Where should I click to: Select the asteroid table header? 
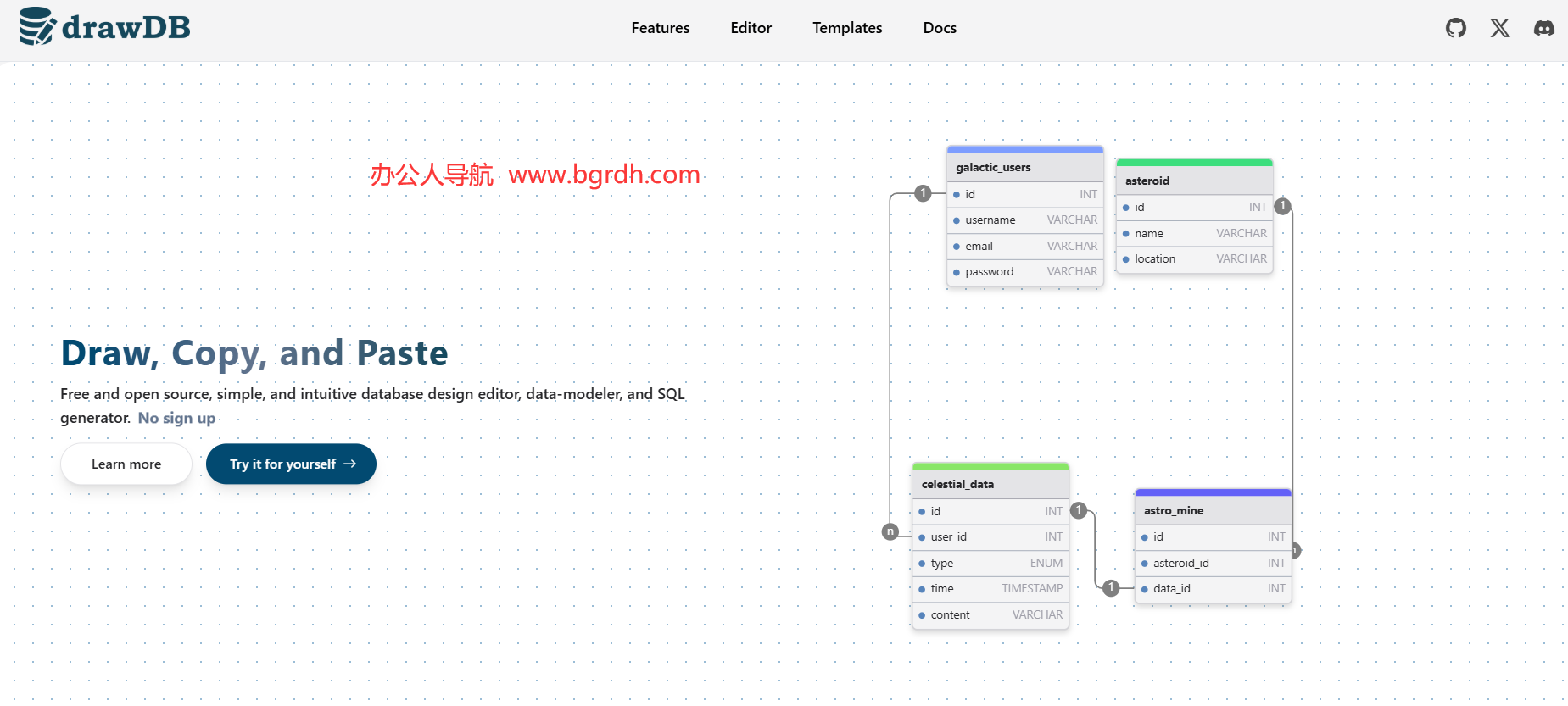[x=1194, y=181]
